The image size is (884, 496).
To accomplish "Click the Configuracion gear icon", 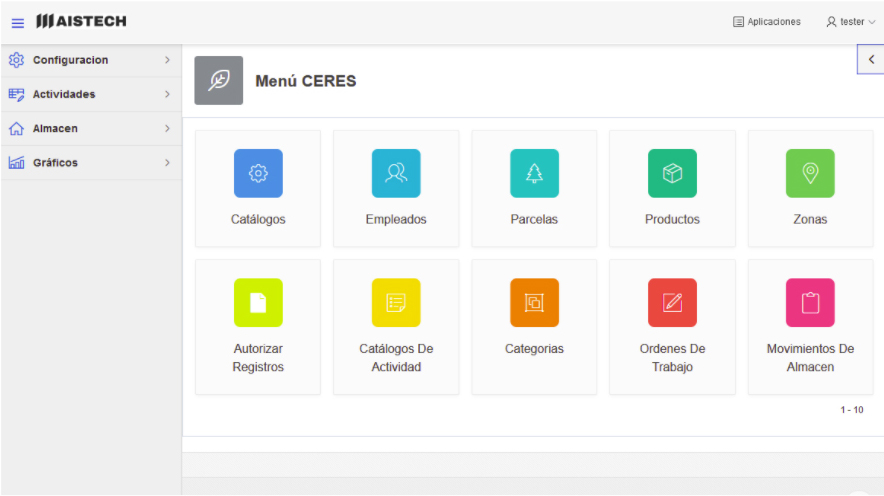I will [16, 60].
